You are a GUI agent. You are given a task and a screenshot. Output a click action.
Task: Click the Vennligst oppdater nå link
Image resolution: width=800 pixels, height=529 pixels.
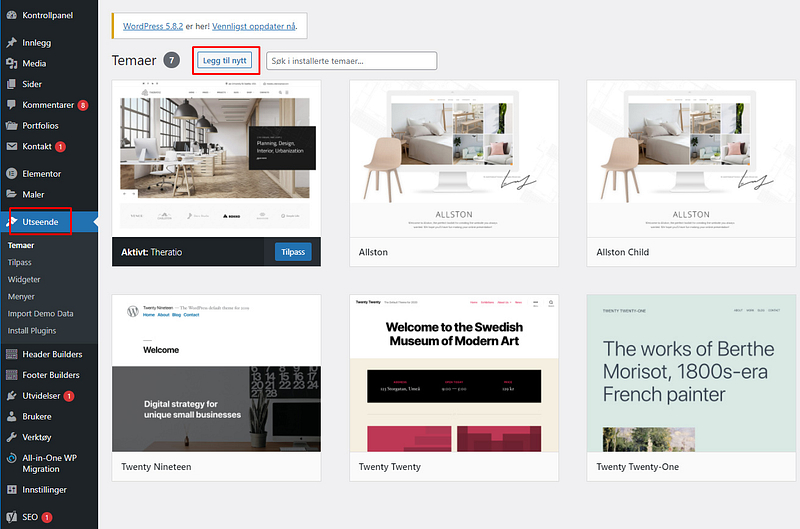point(254,26)
